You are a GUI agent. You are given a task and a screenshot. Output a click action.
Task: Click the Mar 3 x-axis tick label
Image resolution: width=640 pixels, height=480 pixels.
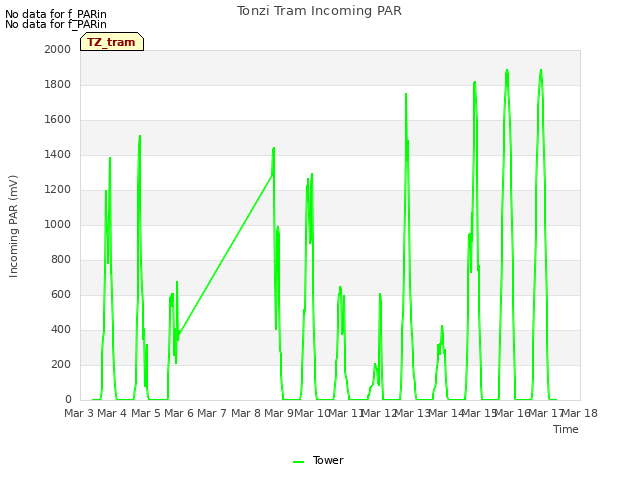coord(79,413)
